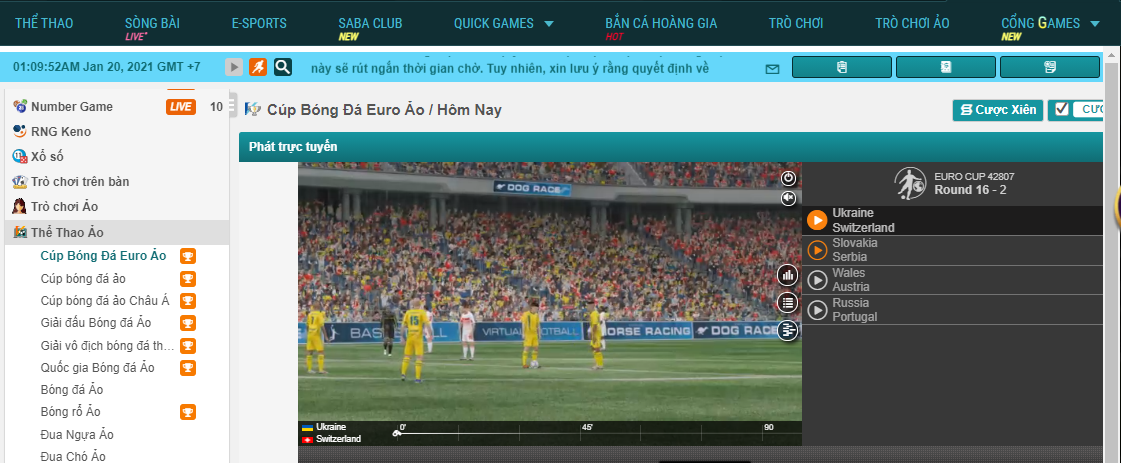Open bar chart statistics icon on video
The height and width of the screenshot is (463, 1121).
(x=788, y=275)
